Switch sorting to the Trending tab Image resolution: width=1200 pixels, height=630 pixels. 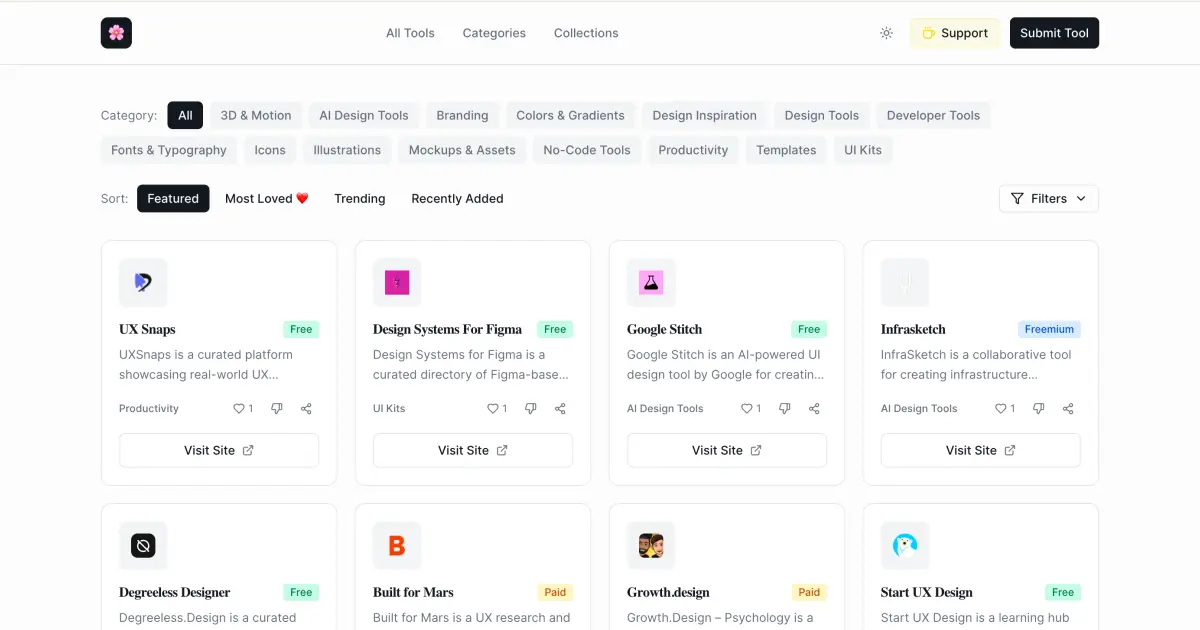359,198
